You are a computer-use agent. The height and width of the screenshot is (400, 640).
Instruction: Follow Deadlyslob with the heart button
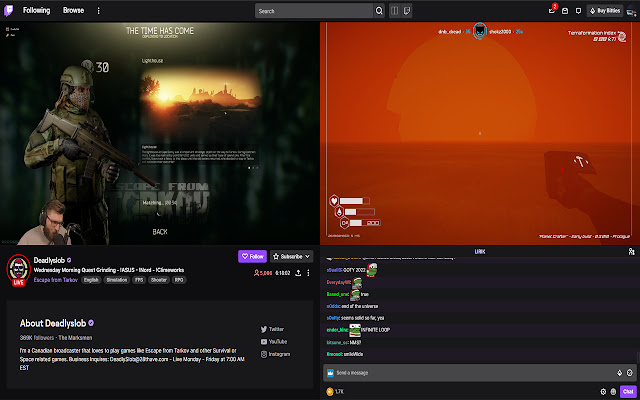point(252,256)
